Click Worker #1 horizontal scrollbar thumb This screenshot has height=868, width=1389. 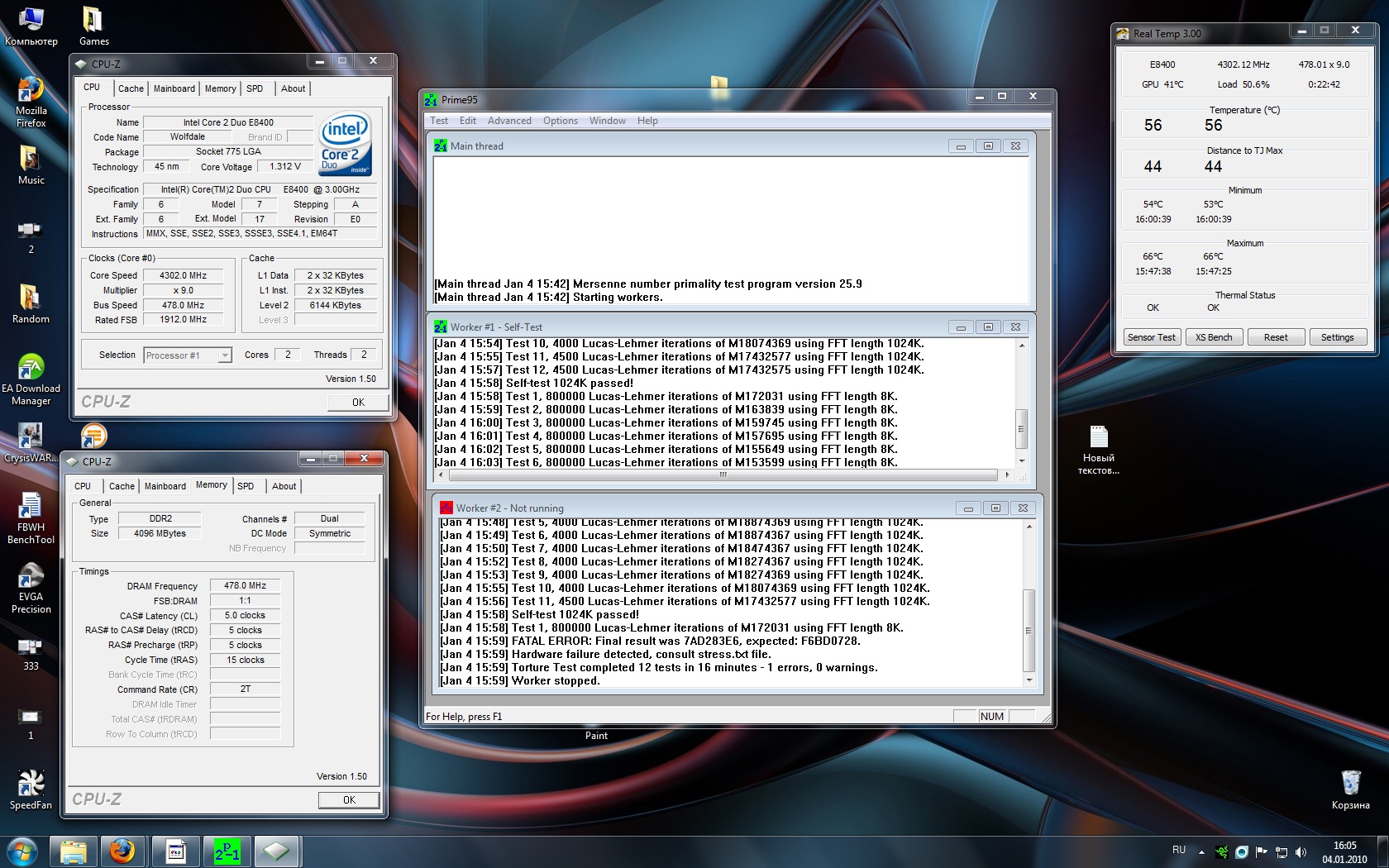(x=723, y=475)
